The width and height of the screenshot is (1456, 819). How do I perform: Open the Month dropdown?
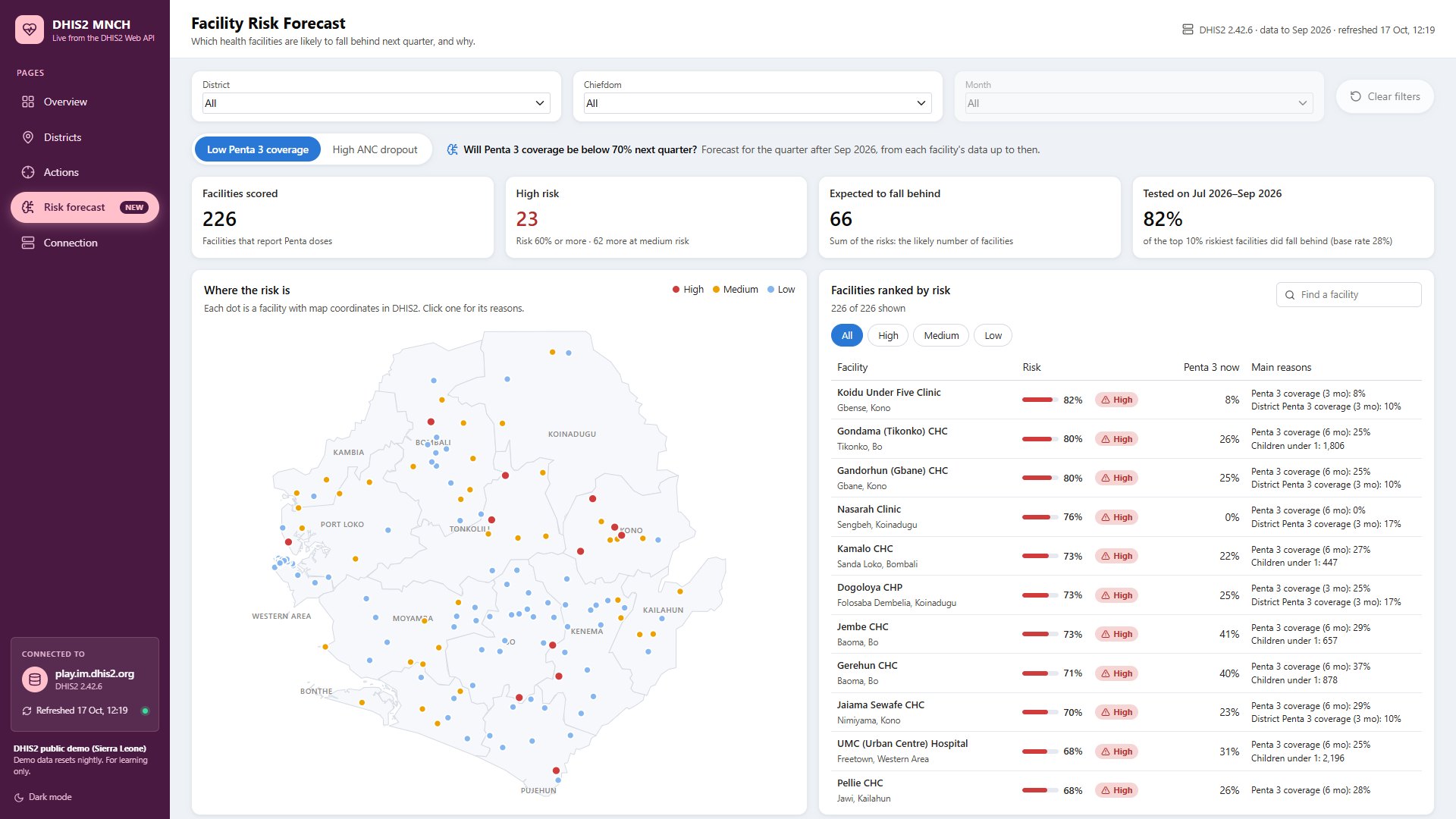(1139, 103)
